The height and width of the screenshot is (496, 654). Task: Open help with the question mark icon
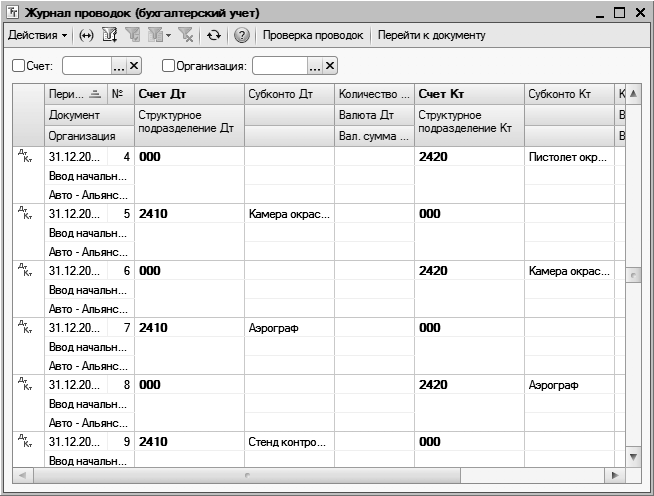[x=241, y=35]
